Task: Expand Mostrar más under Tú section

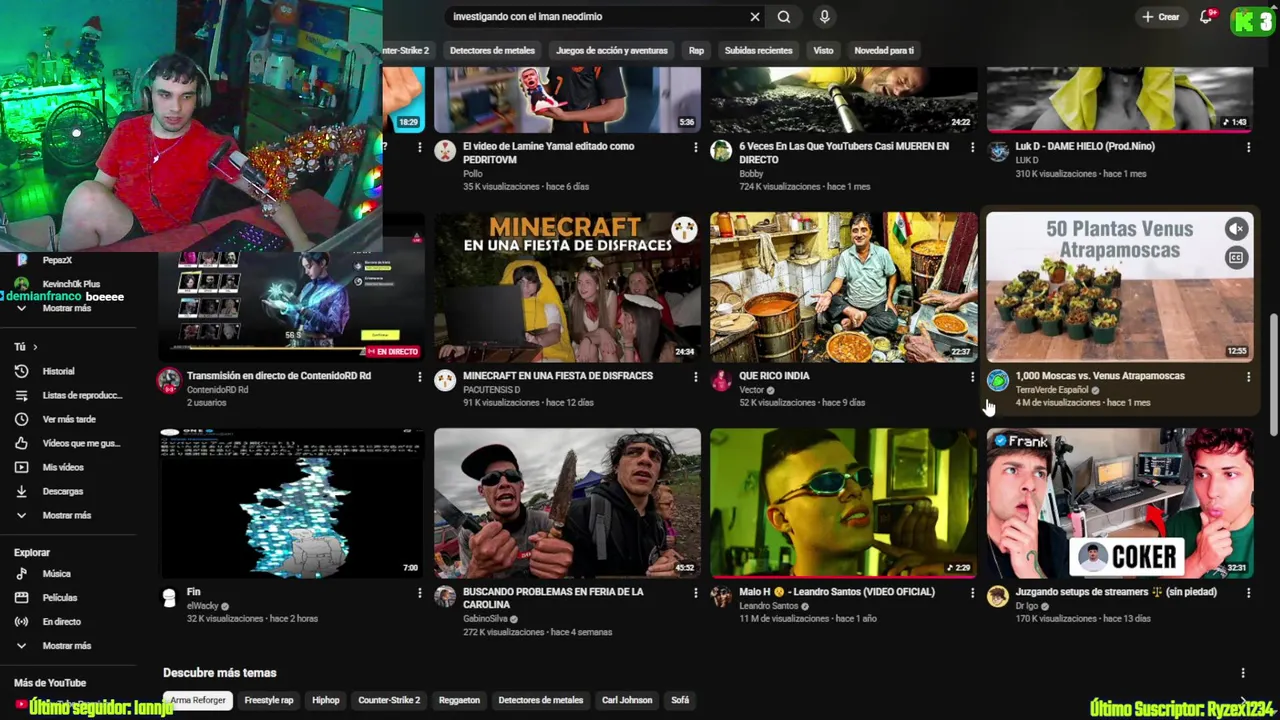Action: 68,515
